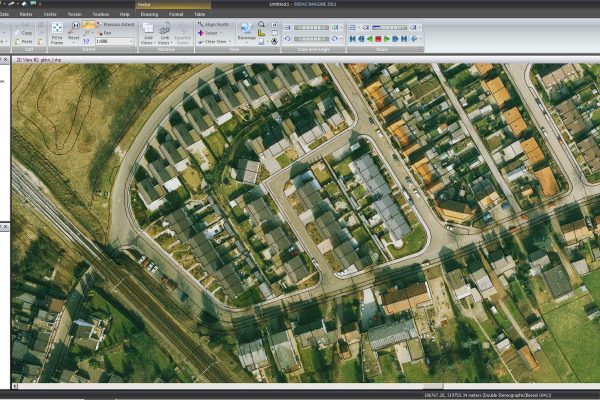
Task: Click the roam step backward button
Action: (361, 39)
